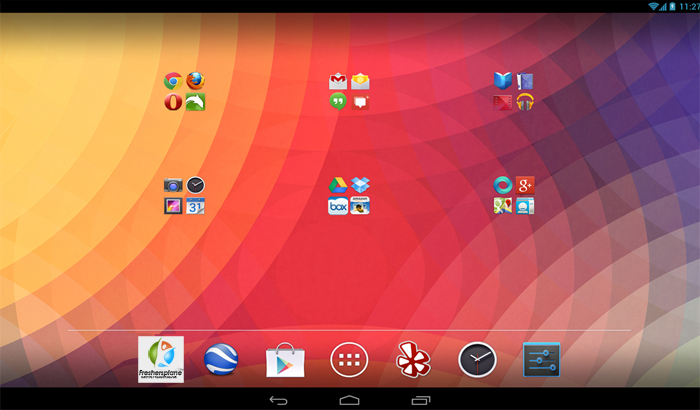Launch the teal Google Currents app

(503, 185)
